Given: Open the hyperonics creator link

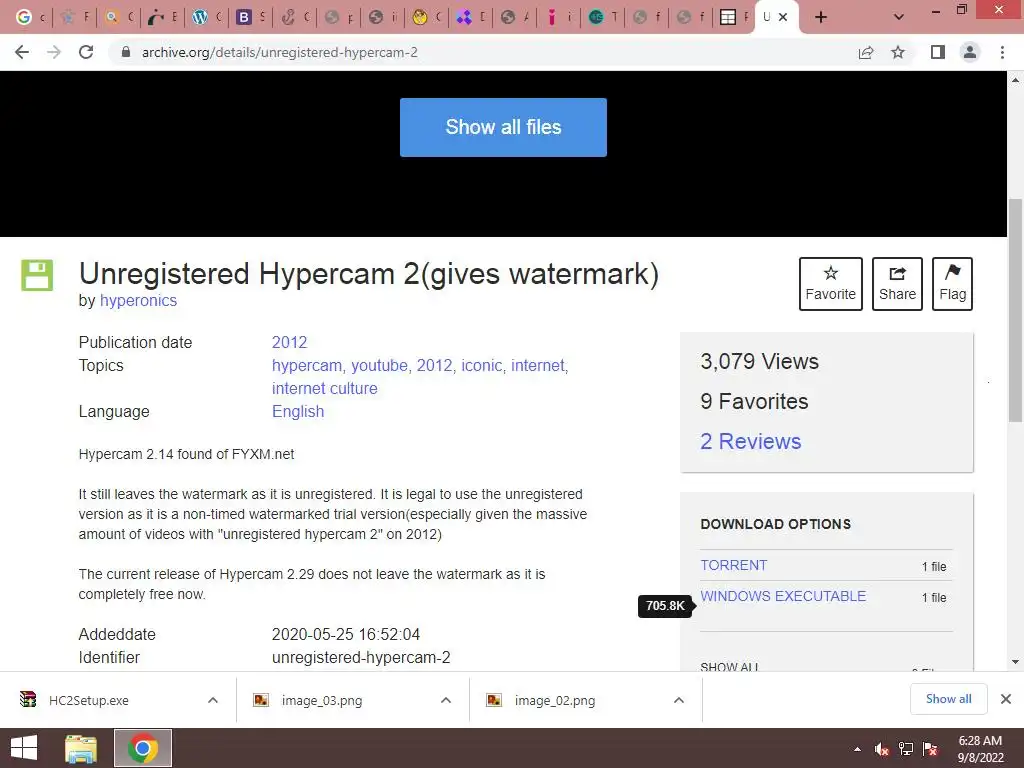Looking at the screenshot, I should click(138, 300).
